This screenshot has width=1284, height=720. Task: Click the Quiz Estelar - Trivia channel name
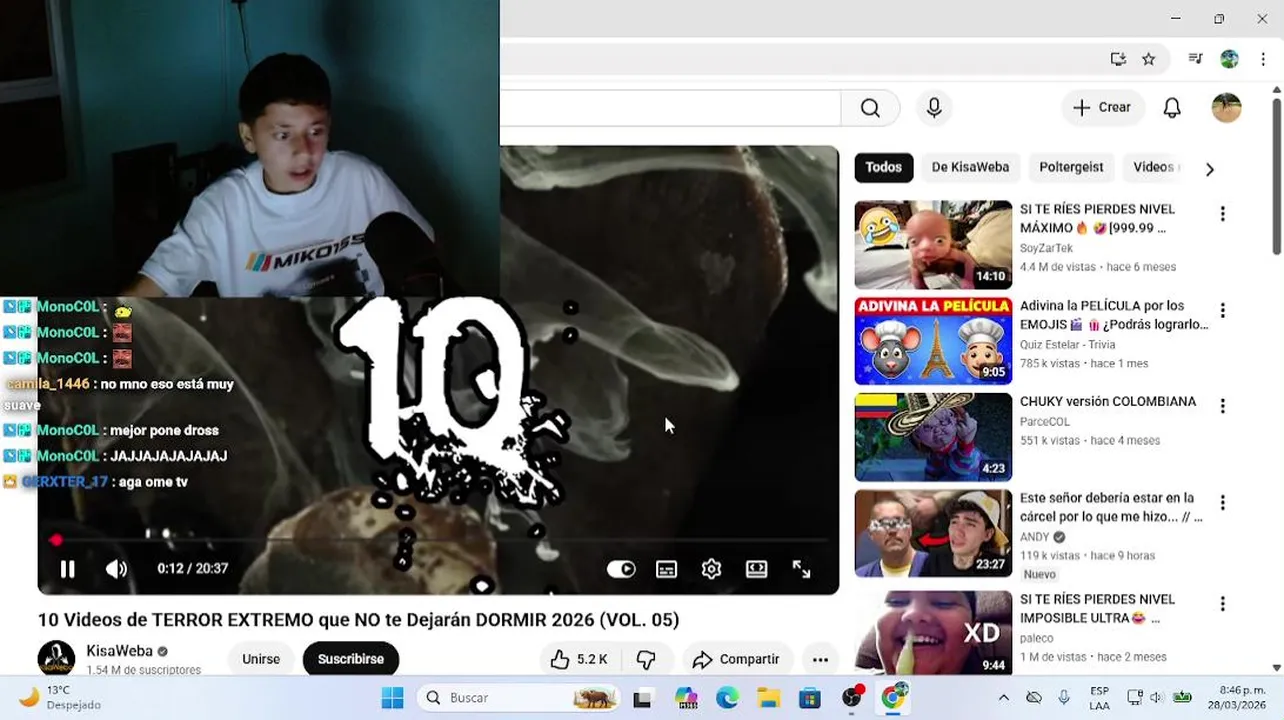click(1067, 344)
